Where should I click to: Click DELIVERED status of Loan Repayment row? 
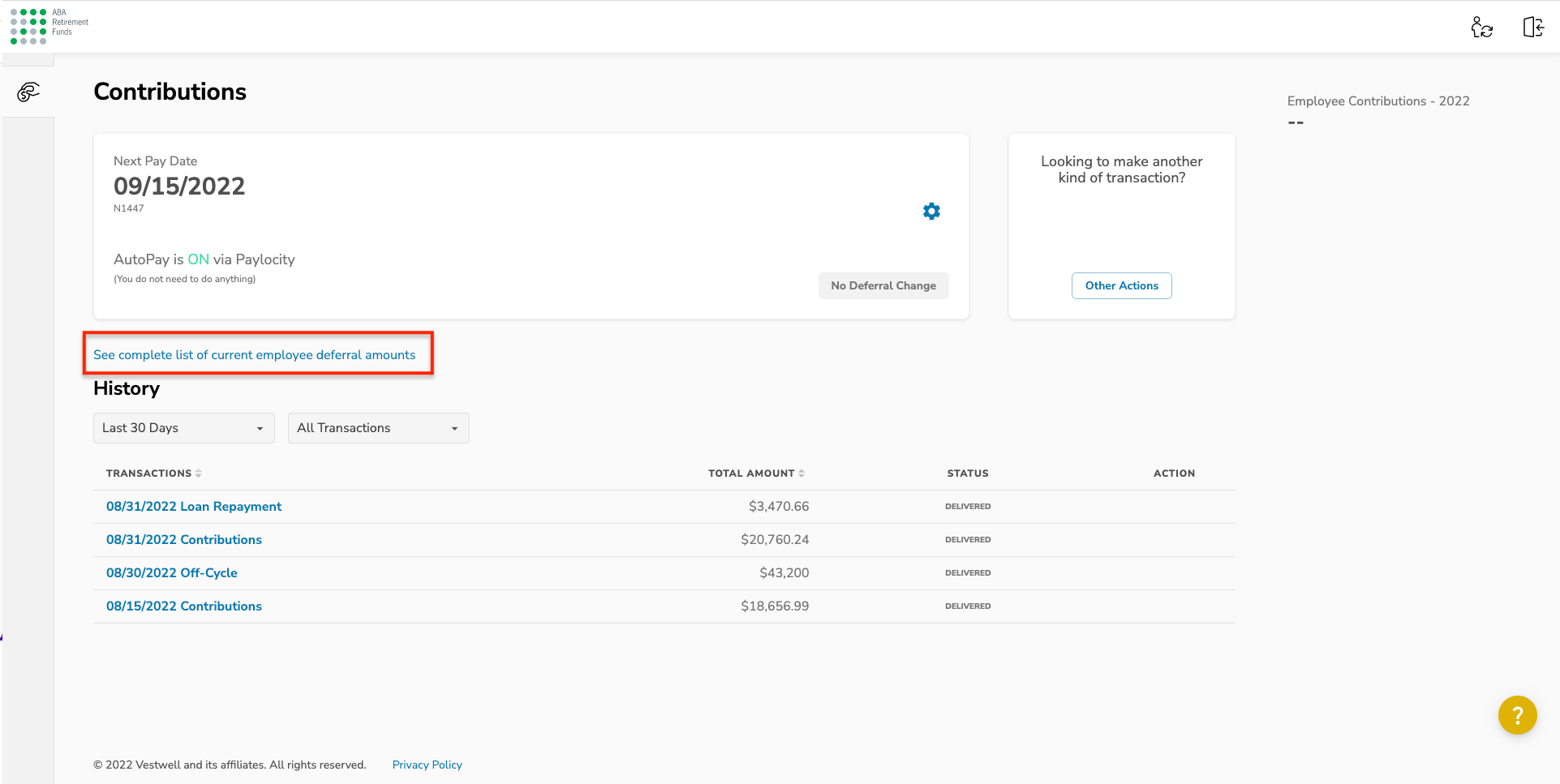tap(968, 507)
